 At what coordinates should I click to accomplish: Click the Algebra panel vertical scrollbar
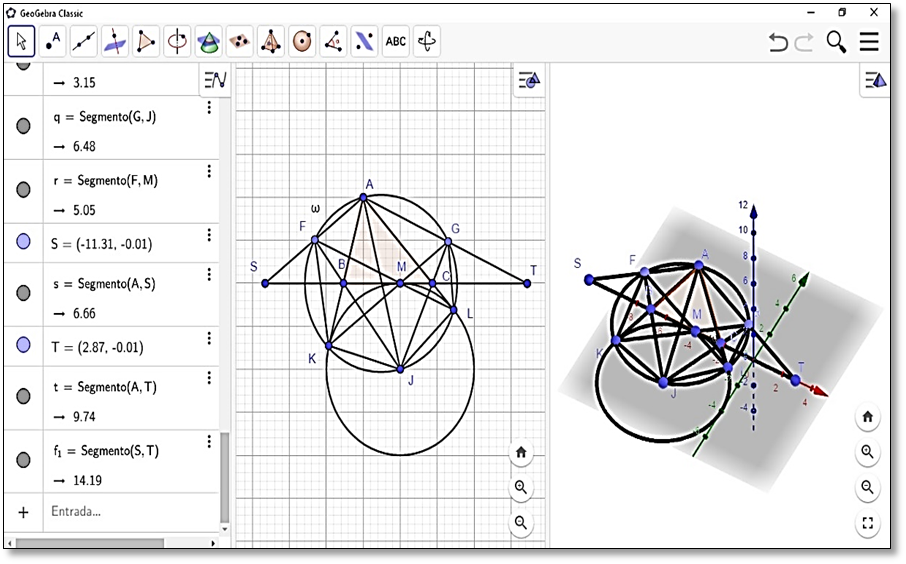[225, 477]
